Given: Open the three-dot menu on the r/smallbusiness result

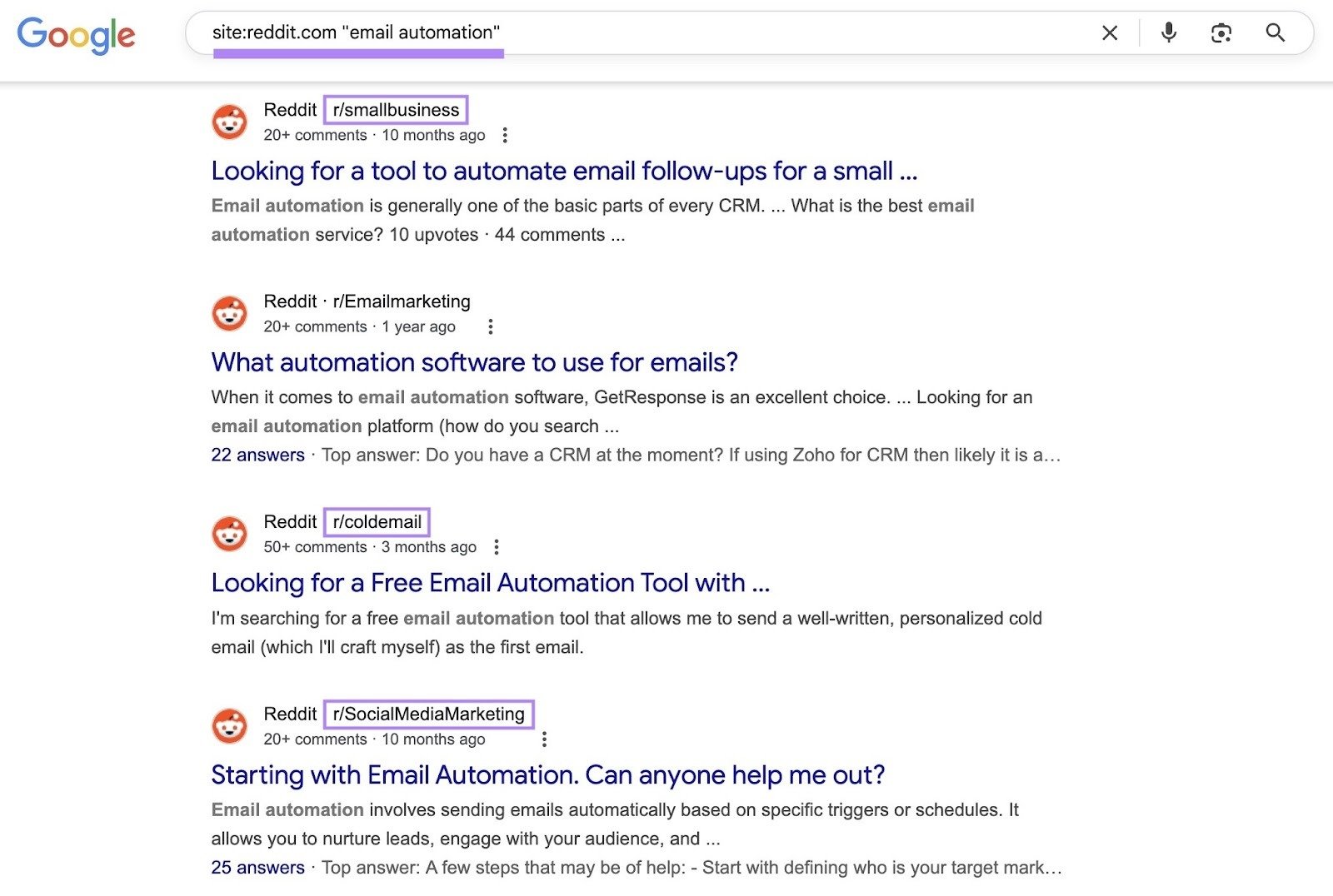Looking at the screenshot, I should [x=506, y=134].
